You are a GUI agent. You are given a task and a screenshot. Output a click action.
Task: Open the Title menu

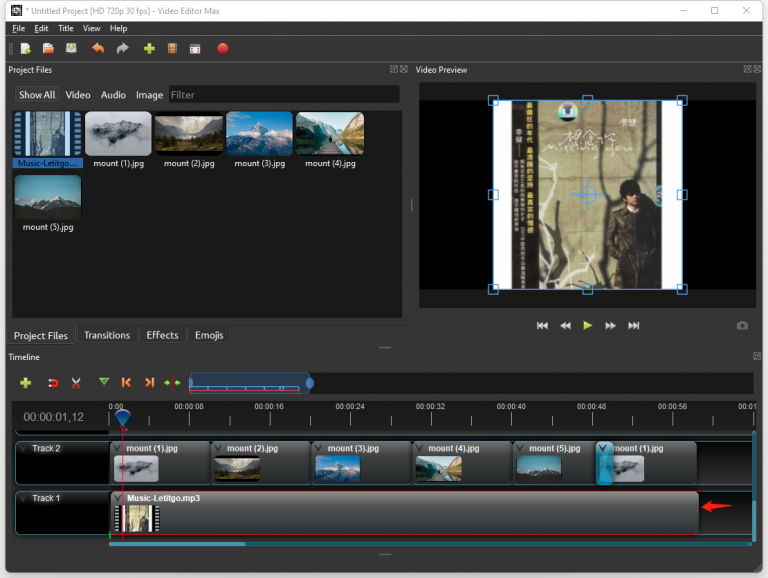coord(65,29)
